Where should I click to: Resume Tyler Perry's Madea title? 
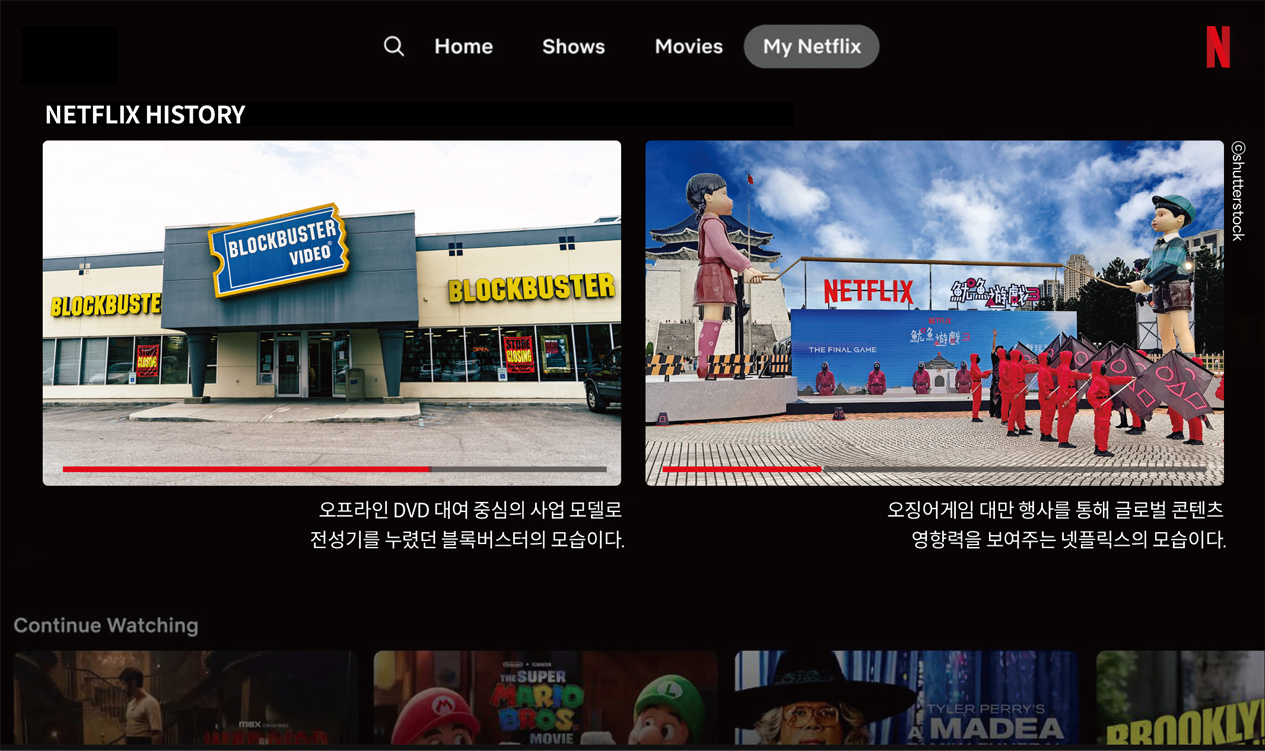click(906, 699)
